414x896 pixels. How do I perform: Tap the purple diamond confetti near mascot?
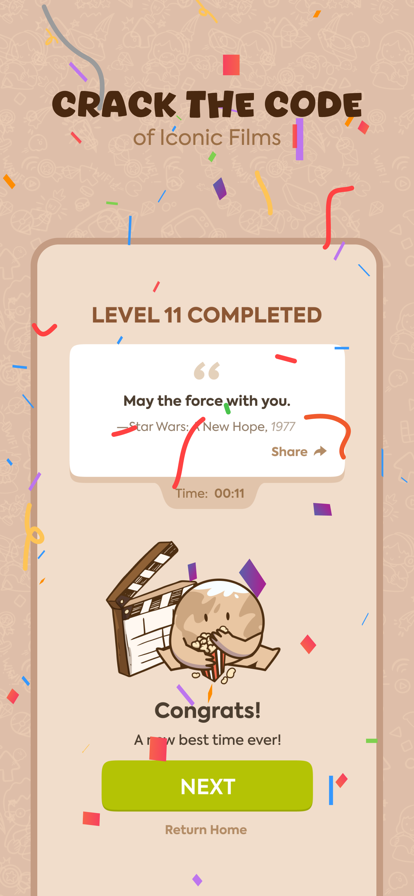coord(253,577)
